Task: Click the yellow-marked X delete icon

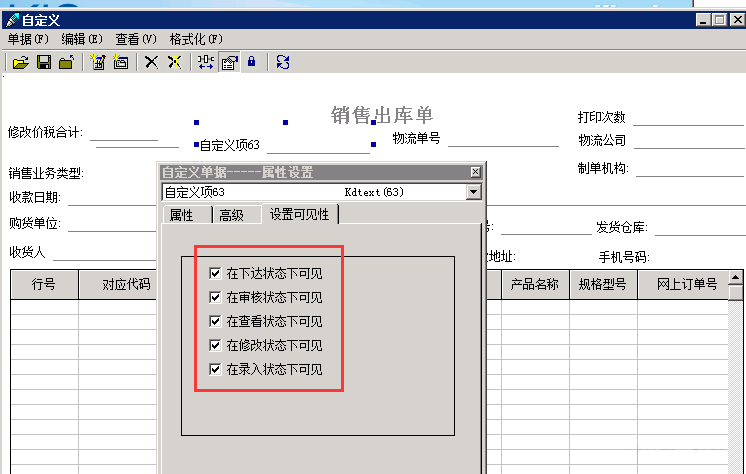Action: pyautogui.click(x=174, y=62)
